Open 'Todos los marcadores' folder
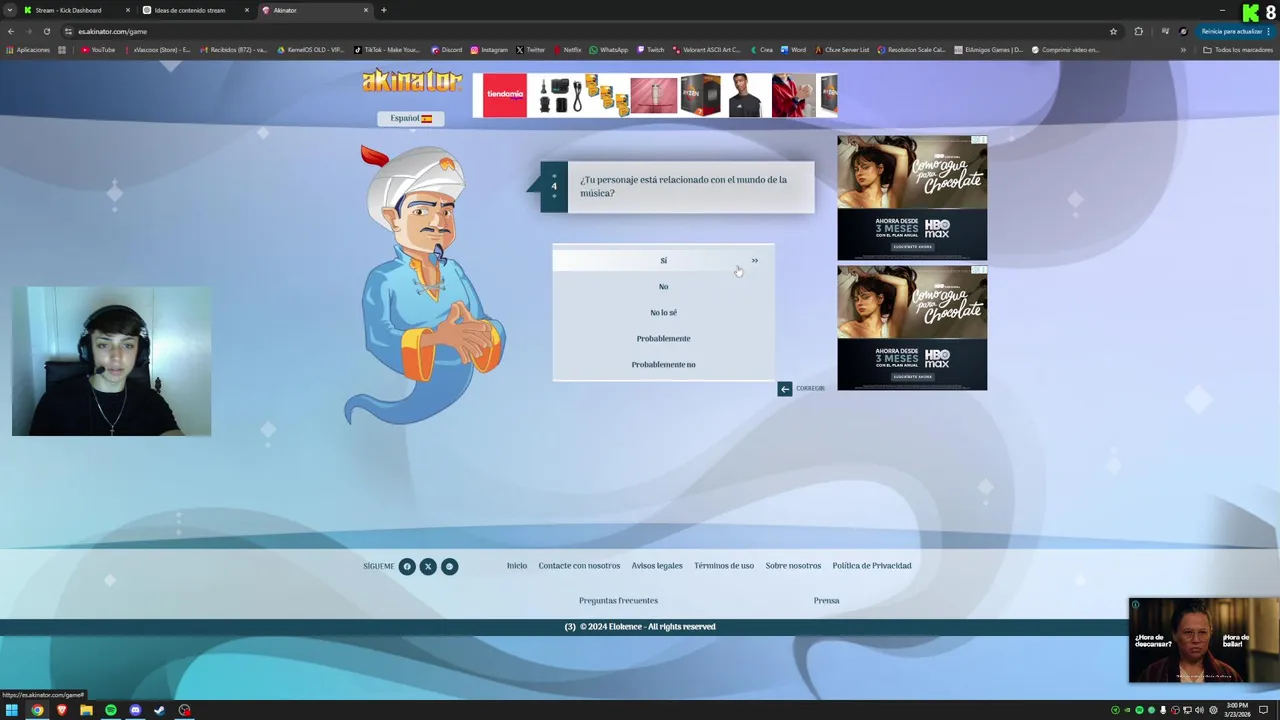Image resolution: width=1280 pixels, height=720 pixels. (x=1238, y=50)
